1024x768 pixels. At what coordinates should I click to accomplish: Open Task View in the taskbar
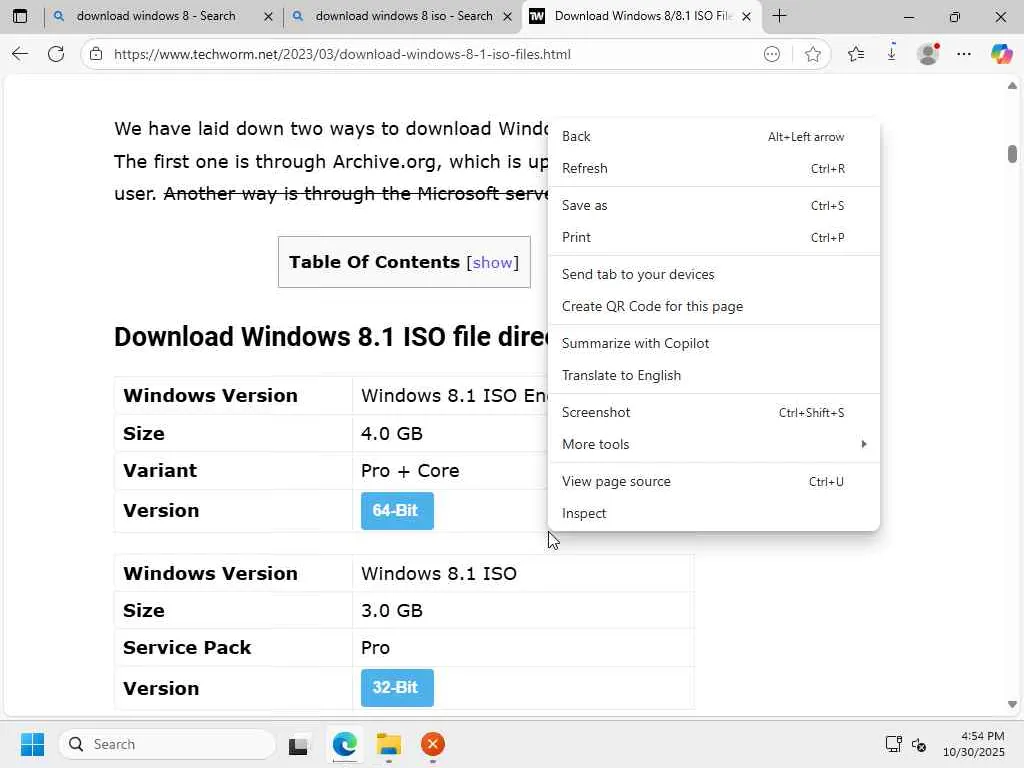click(298, 745)
